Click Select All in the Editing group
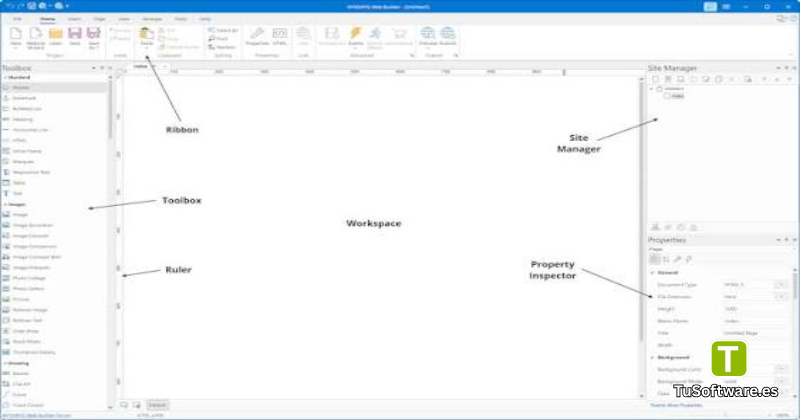The height and width of the screenshot is (420, 800). [x=223, y=31]
